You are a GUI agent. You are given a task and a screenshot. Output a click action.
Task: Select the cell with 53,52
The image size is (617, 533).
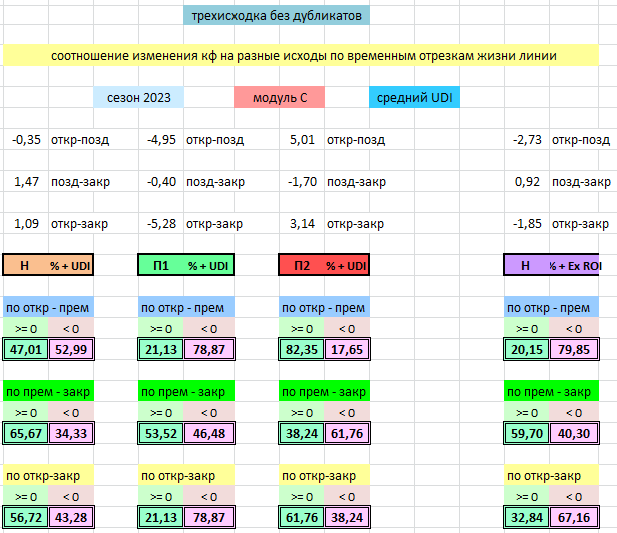(x=161, y=433)
